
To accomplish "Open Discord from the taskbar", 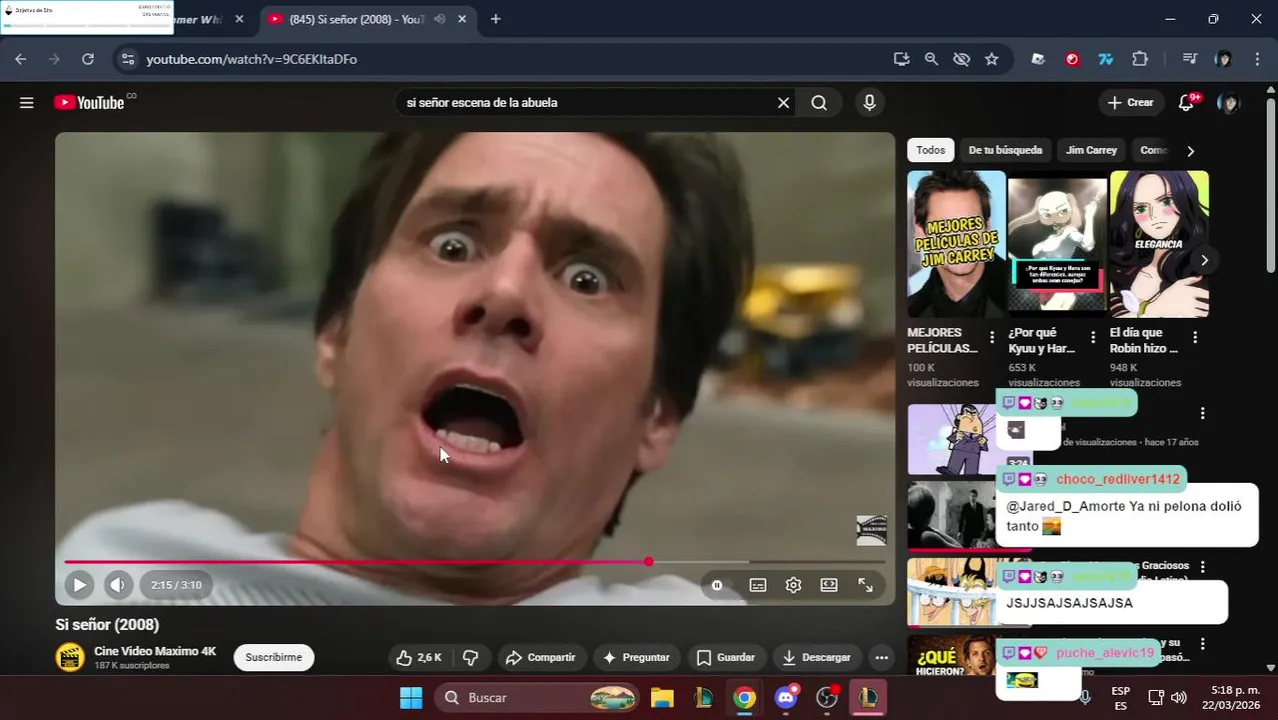I will [x=786, y=697].
